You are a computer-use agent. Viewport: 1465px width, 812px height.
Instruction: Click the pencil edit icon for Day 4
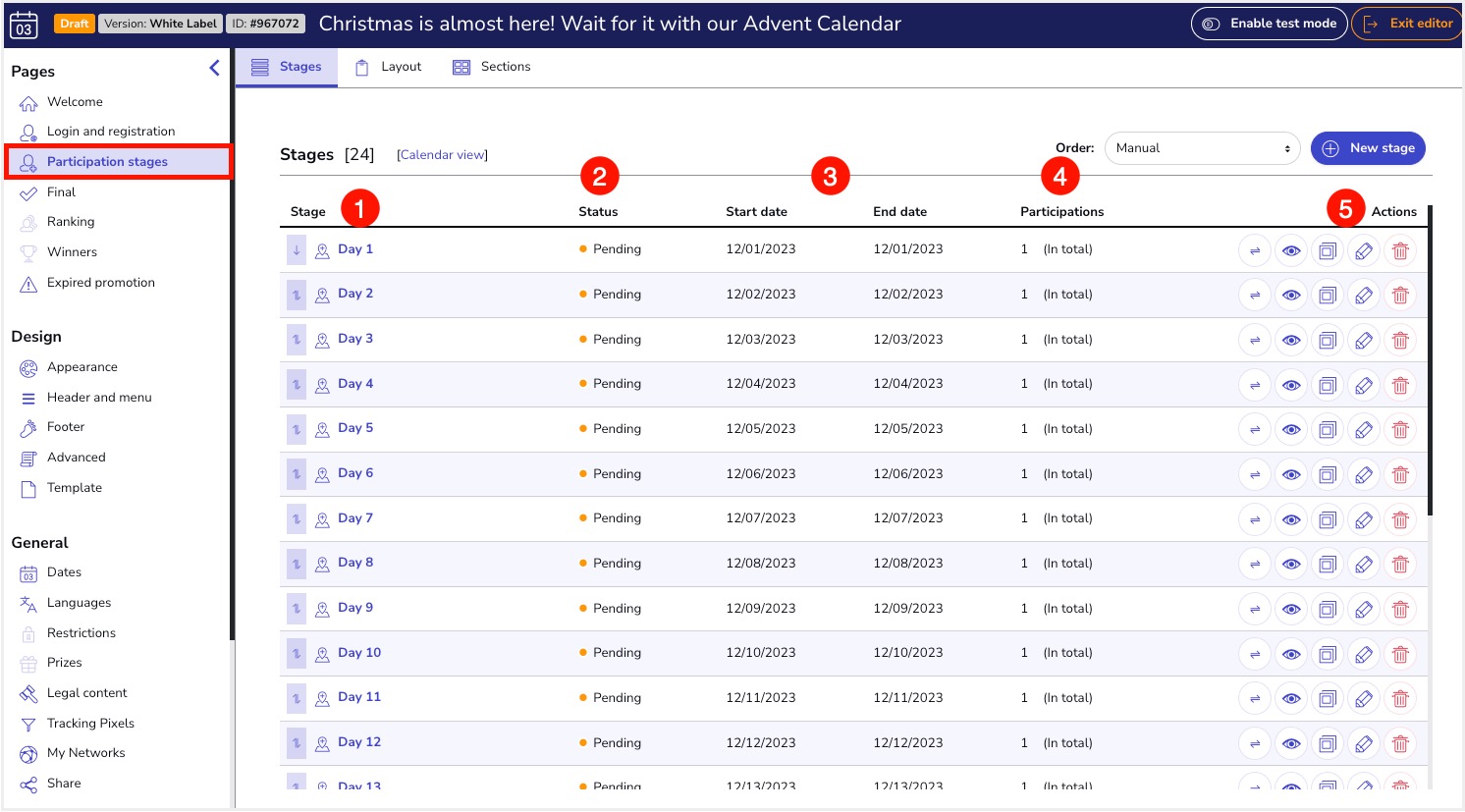(1364, 385)
